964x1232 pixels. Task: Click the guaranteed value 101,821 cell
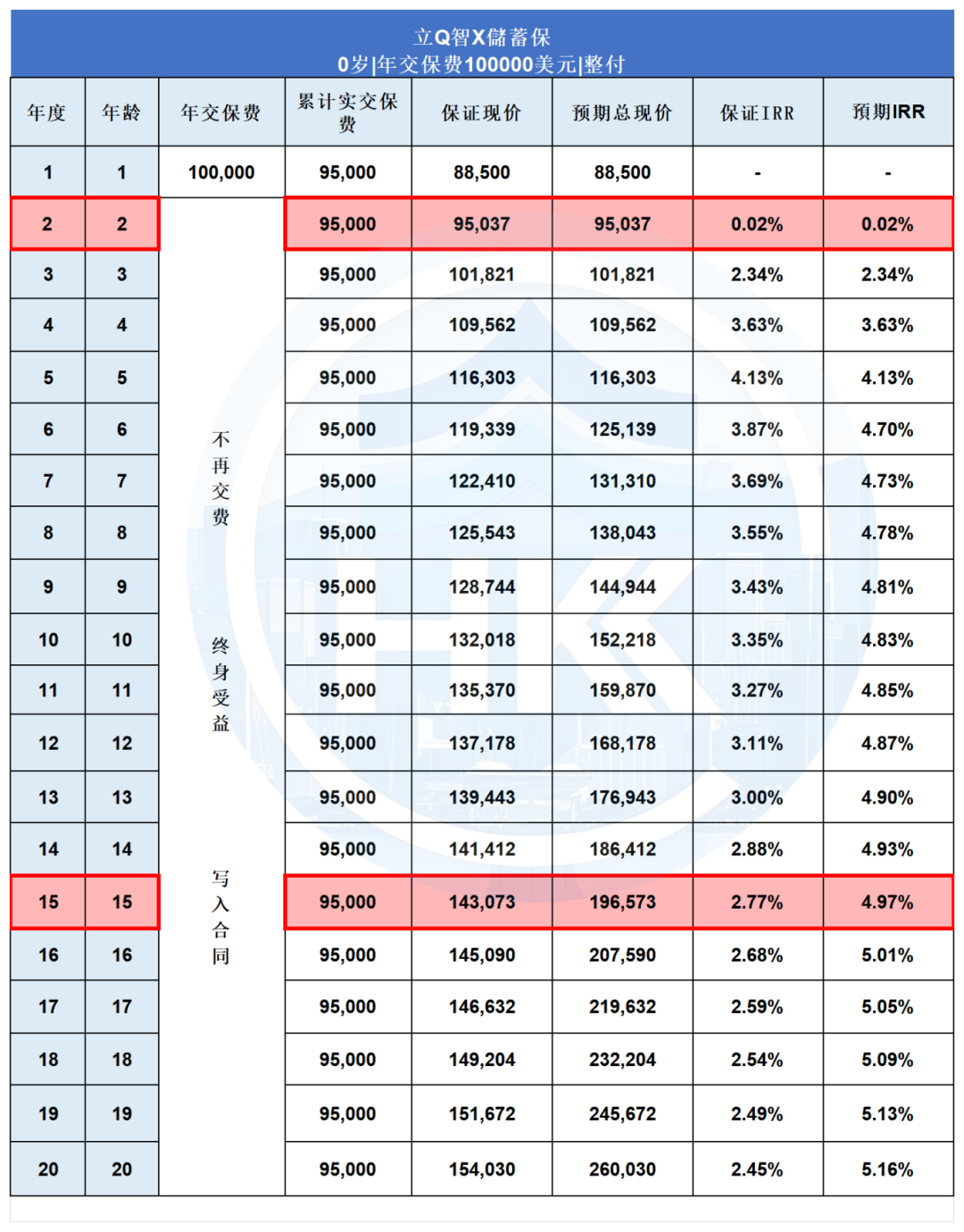coord(481,274)
